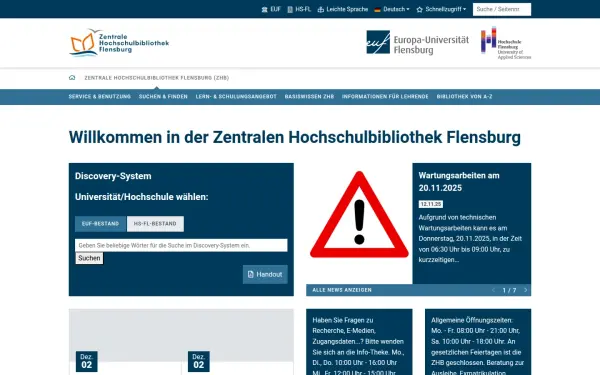Focus the top Suche / Seitennr. field
This screenshot has height=375, width=600.
point(502,10)
